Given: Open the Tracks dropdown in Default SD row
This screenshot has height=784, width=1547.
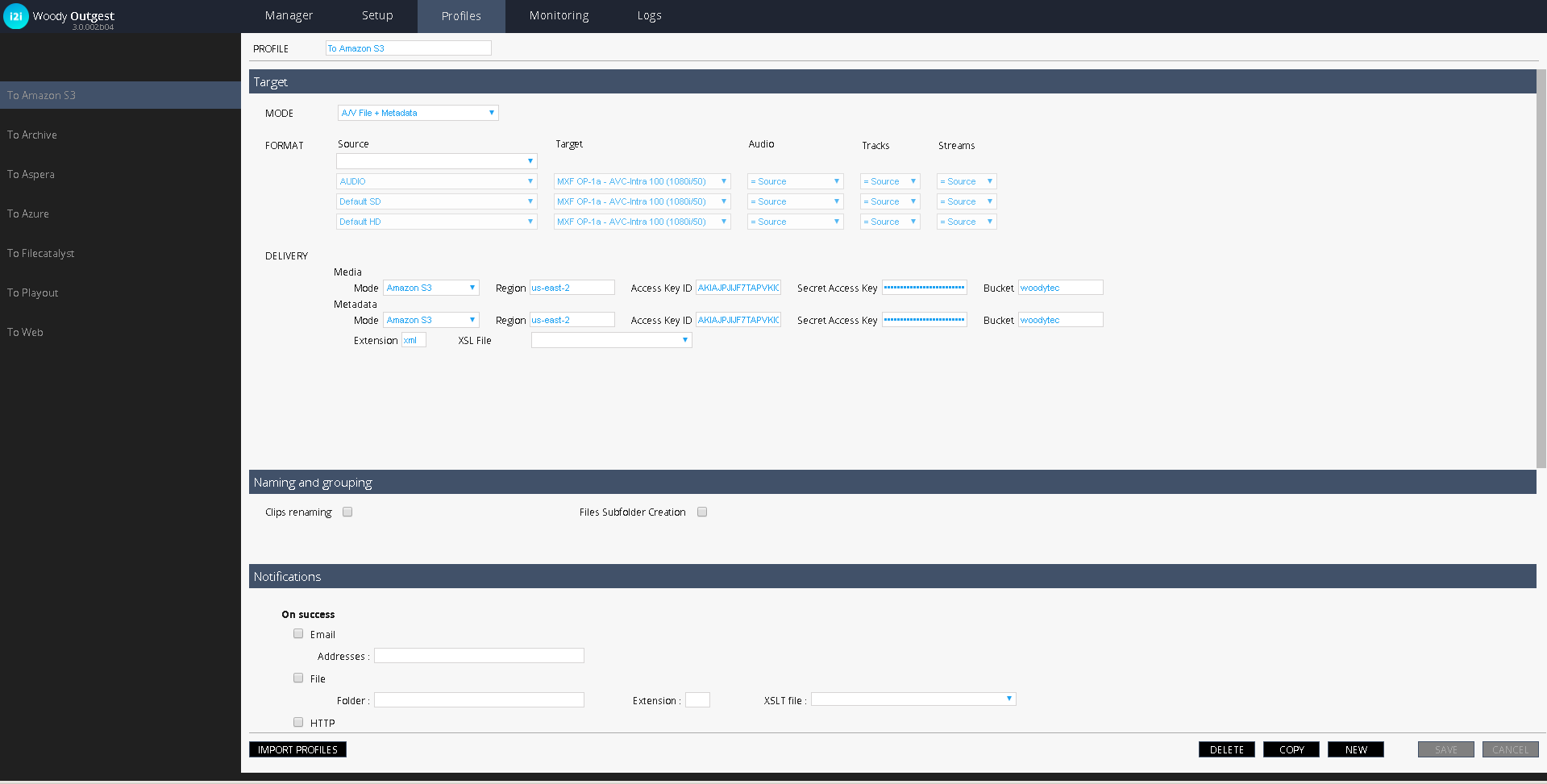Looking at the screenshot, I should point(890,201).
